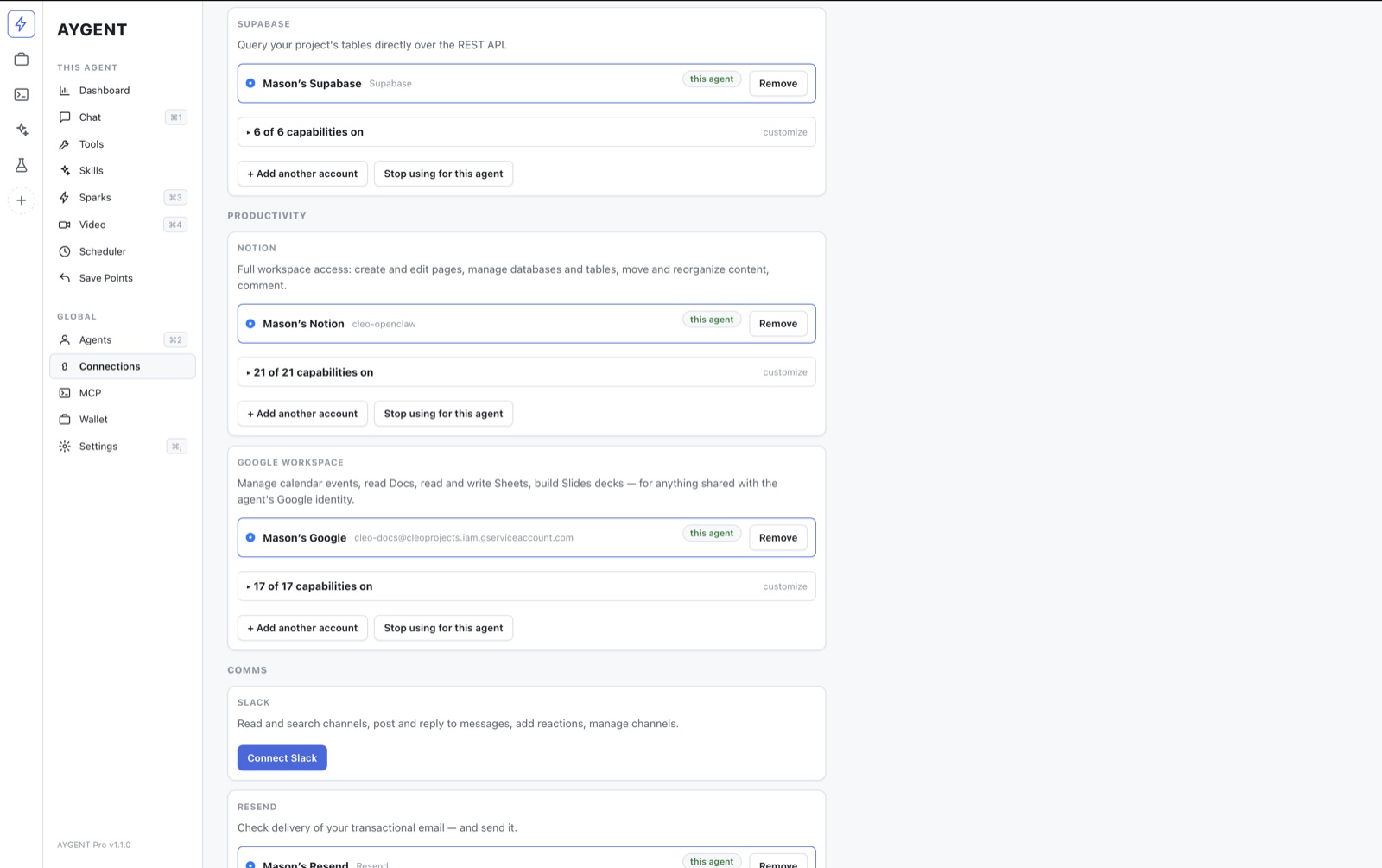Click the Sparks lightning icon in the sidebar

tap(65, 197)
